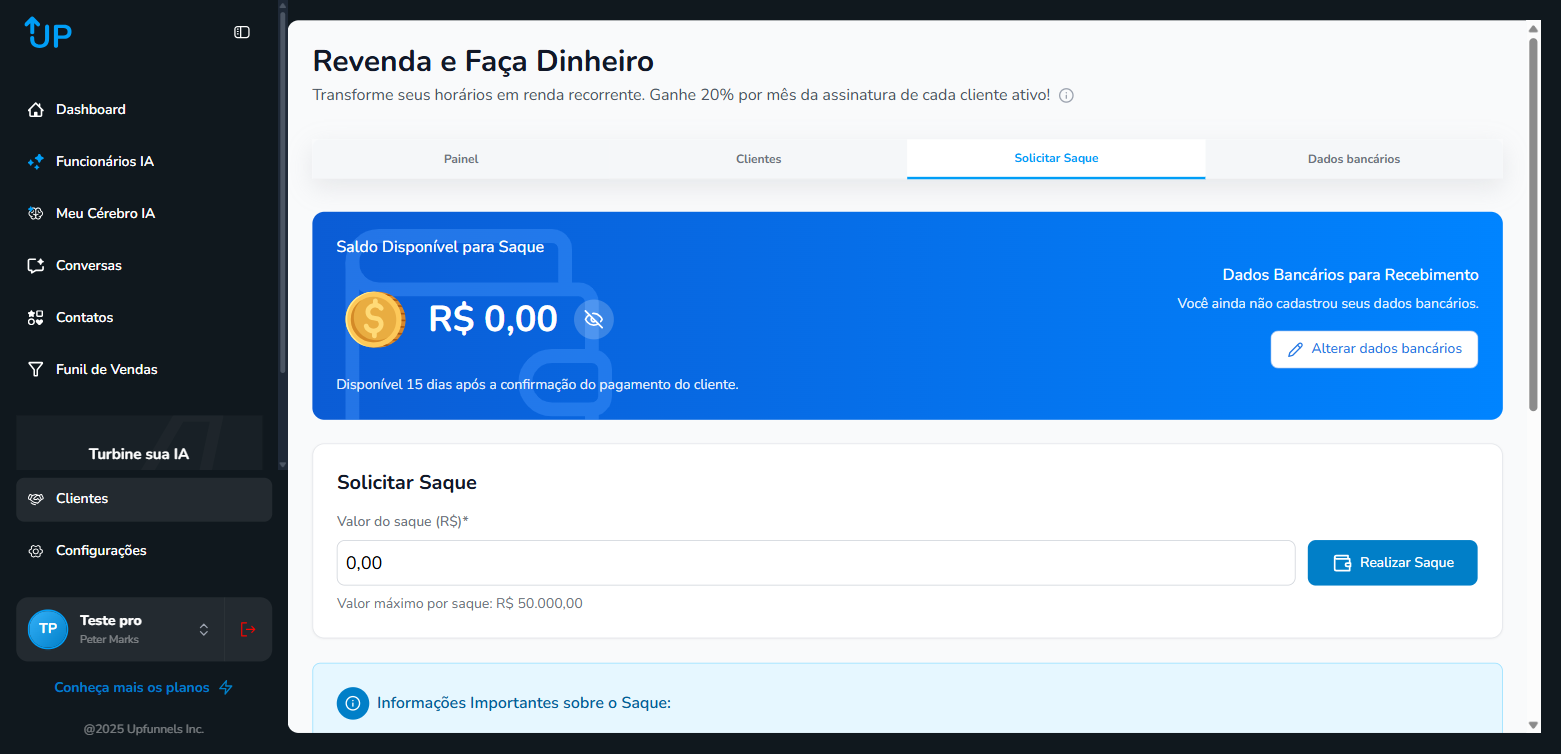Select the Clientes tab
Image resolution: width=1561 pixels, height=754 pixels.
pyautogui.click(x=759, y=159)
